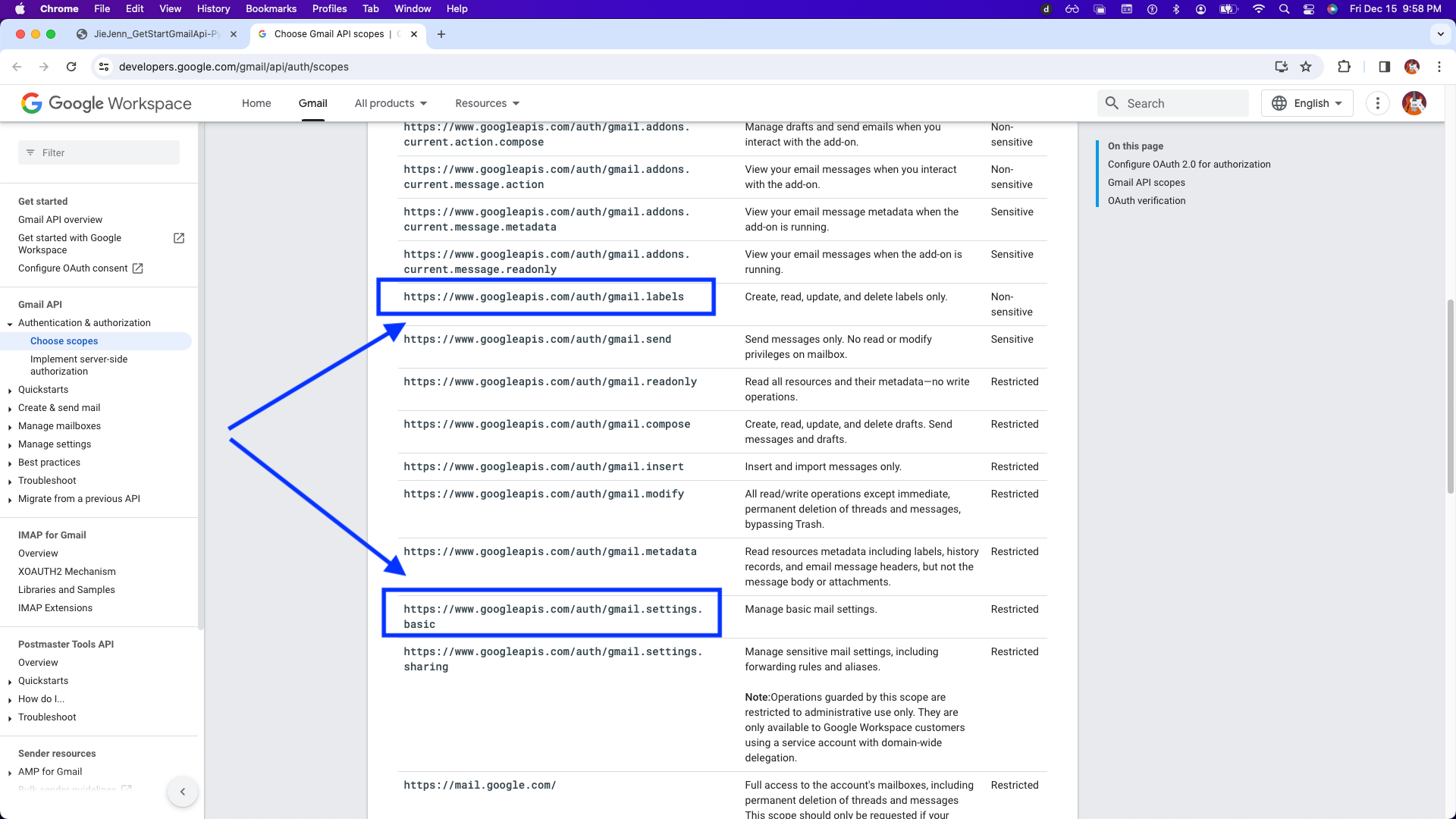1456x819 pixels.
Task: Expand the Gmail API Quickstarts section
Action: pyautogui.click(x=10, y=391)
